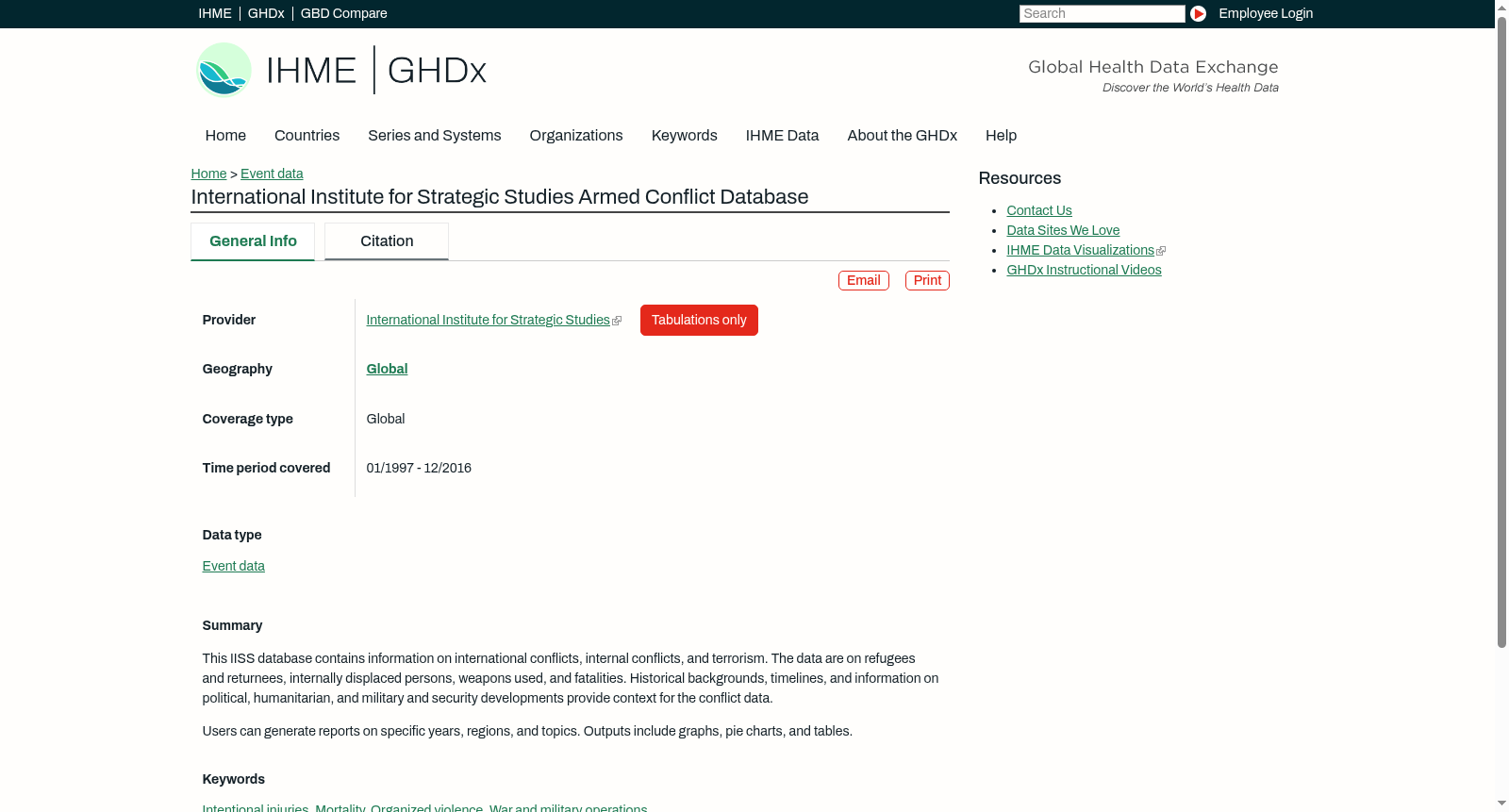
Task: Open Help menu item
Action: tap(1001, 136)
